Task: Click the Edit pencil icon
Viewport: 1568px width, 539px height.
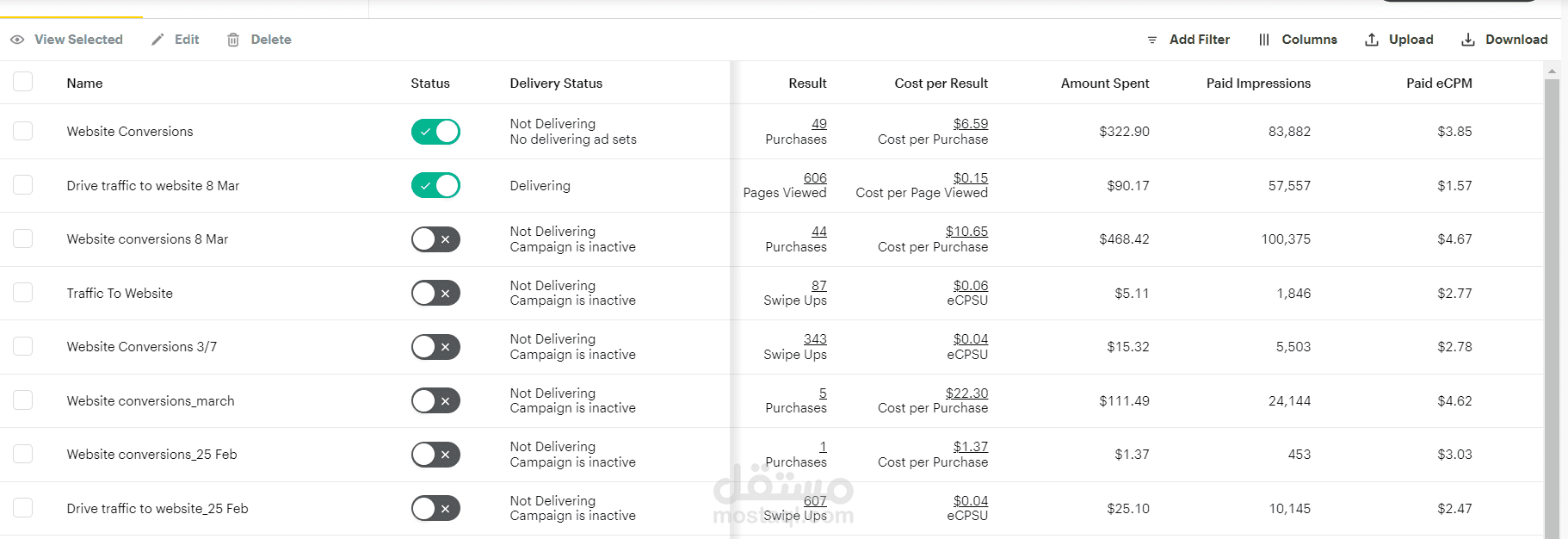Action: (157, 40)
